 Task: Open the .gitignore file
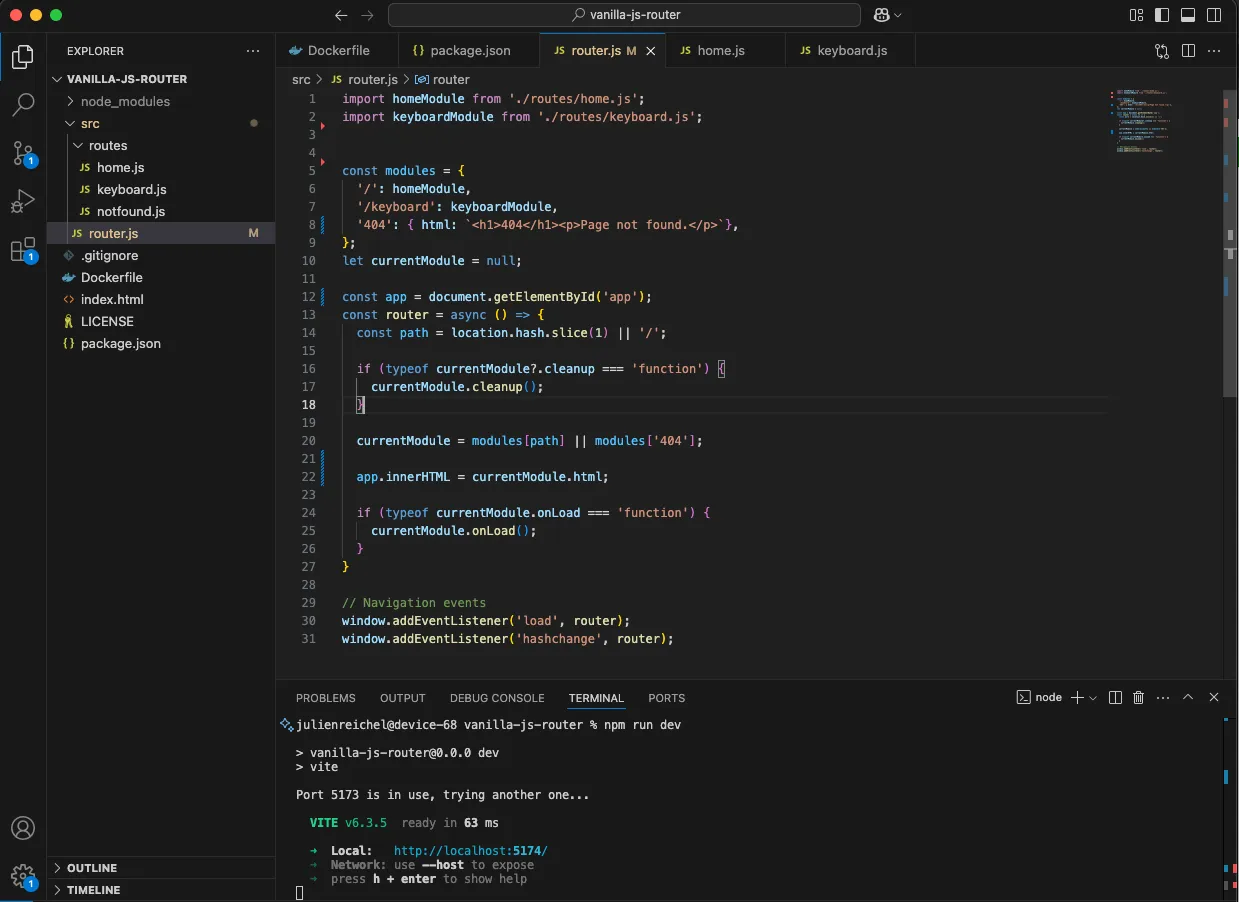pyautogui.click(x=161, y=255)
